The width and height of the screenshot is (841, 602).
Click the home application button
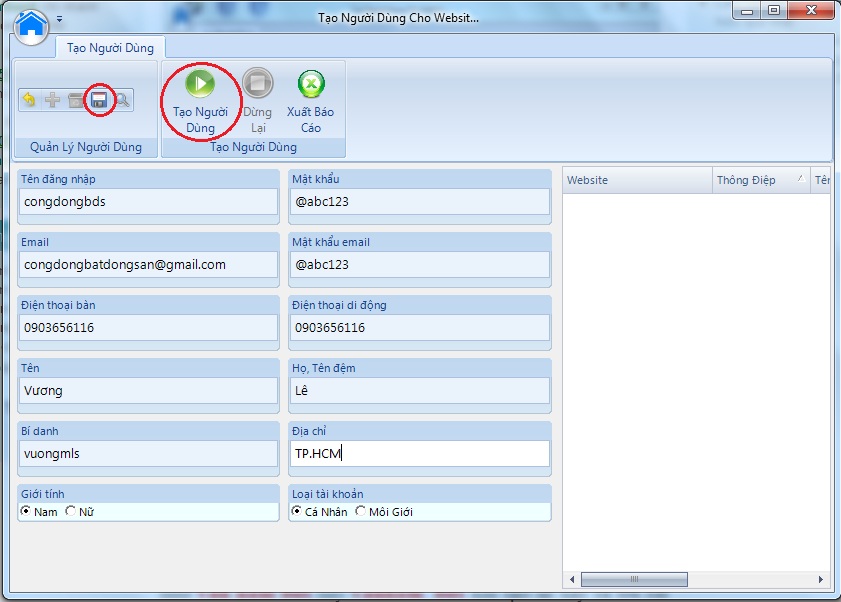[32, 22]
